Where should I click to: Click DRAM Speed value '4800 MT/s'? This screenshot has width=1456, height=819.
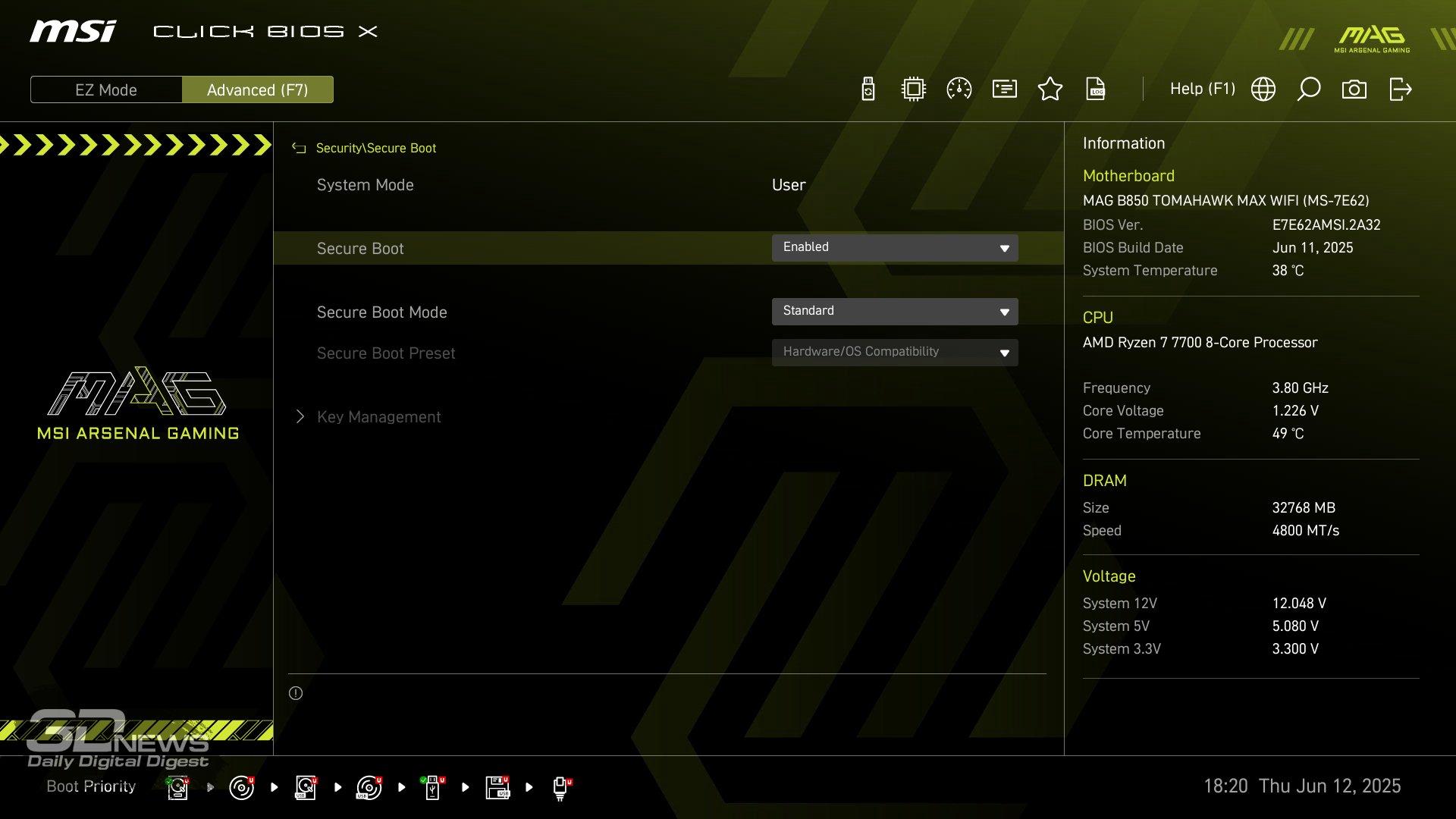(1306, 531)
